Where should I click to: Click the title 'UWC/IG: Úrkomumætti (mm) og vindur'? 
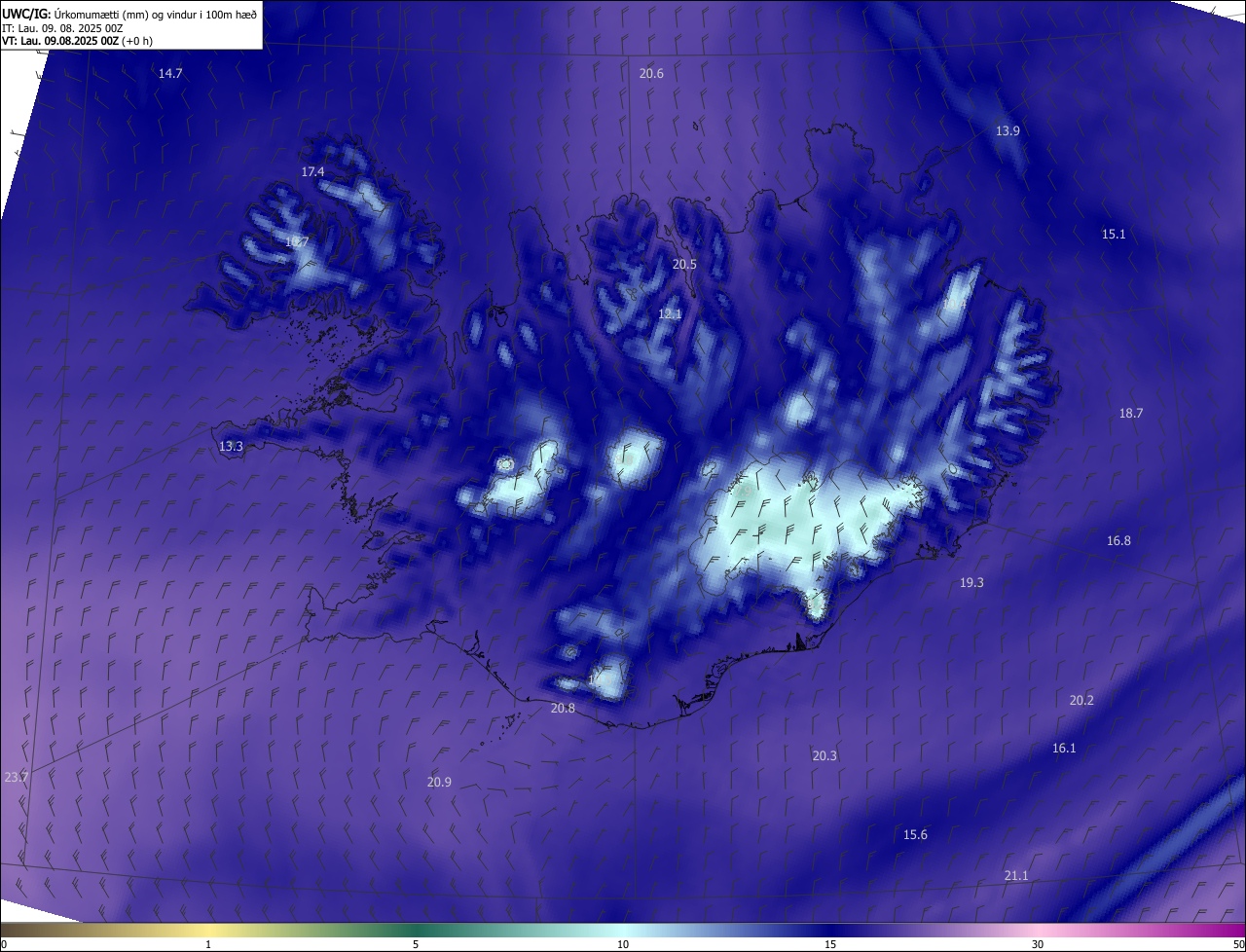129,14
